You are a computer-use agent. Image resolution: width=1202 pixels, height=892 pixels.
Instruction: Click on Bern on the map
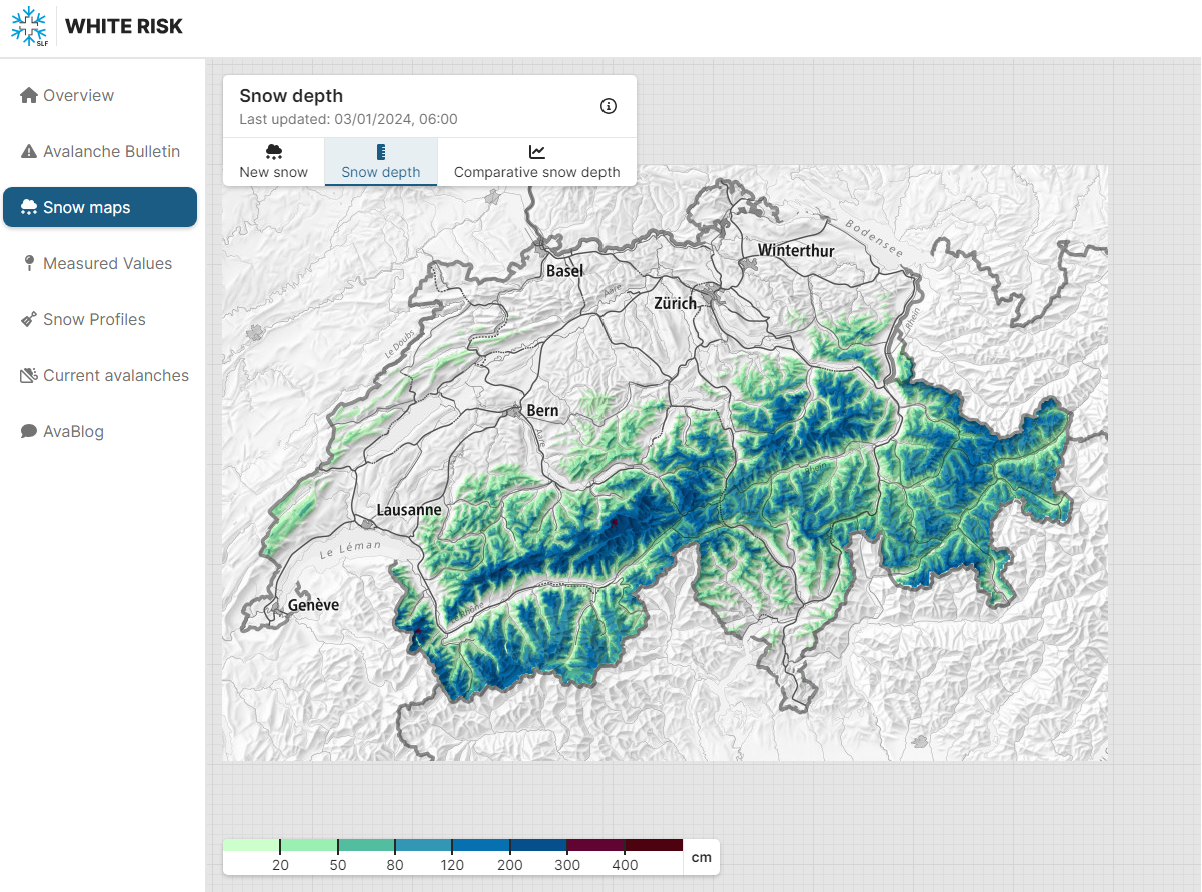click(541, 410)
